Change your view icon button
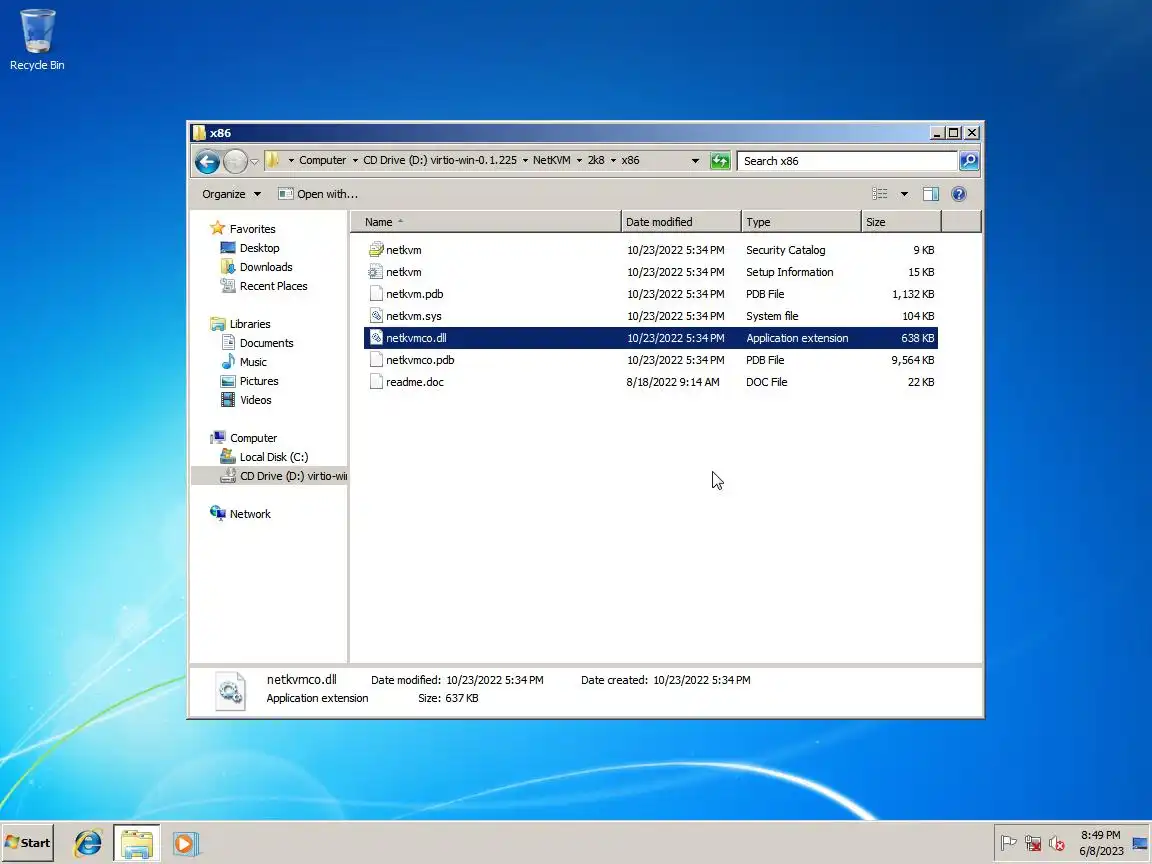The width and height of the screenshot is (1152, 864). click(879, 194)
